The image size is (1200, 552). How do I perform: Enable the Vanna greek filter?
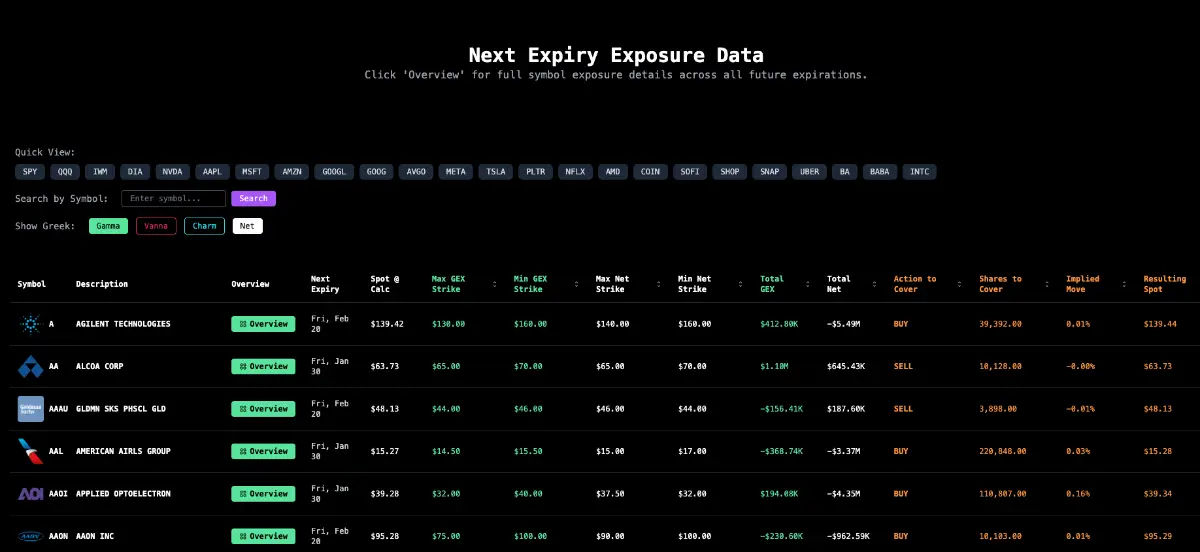[x=156, y=226]
